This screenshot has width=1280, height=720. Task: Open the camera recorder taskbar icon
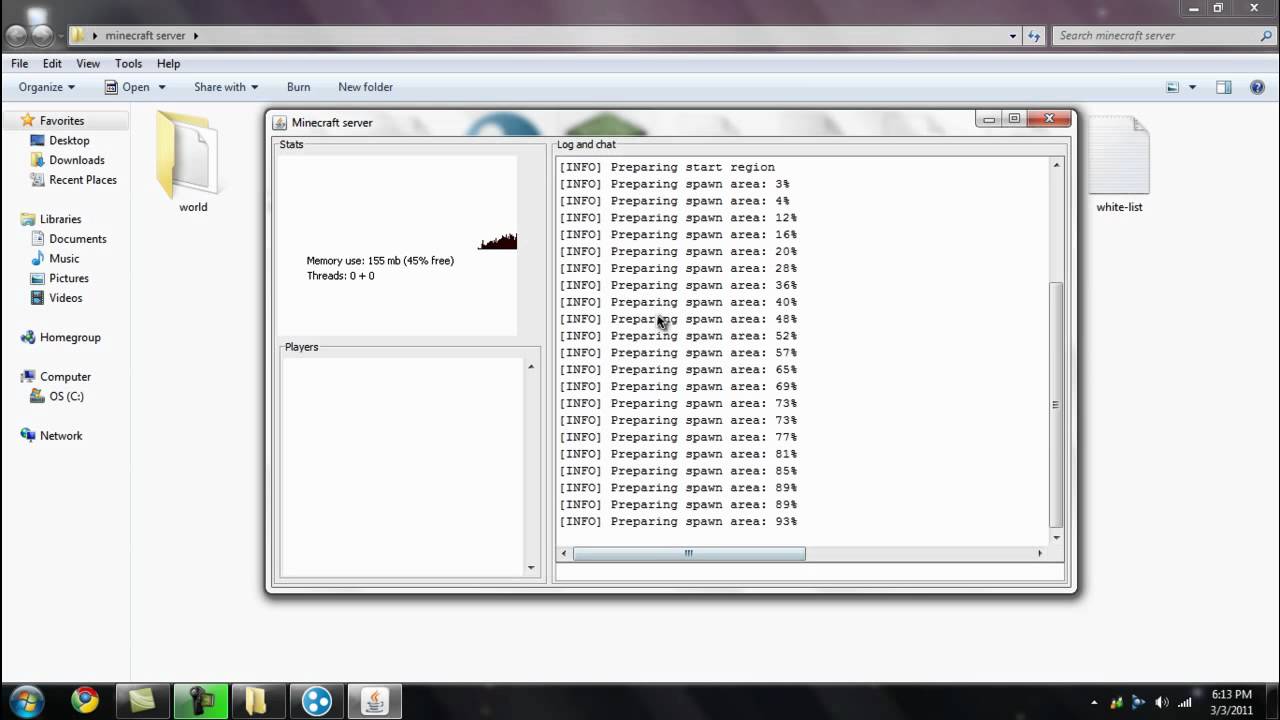click(201, 701)
